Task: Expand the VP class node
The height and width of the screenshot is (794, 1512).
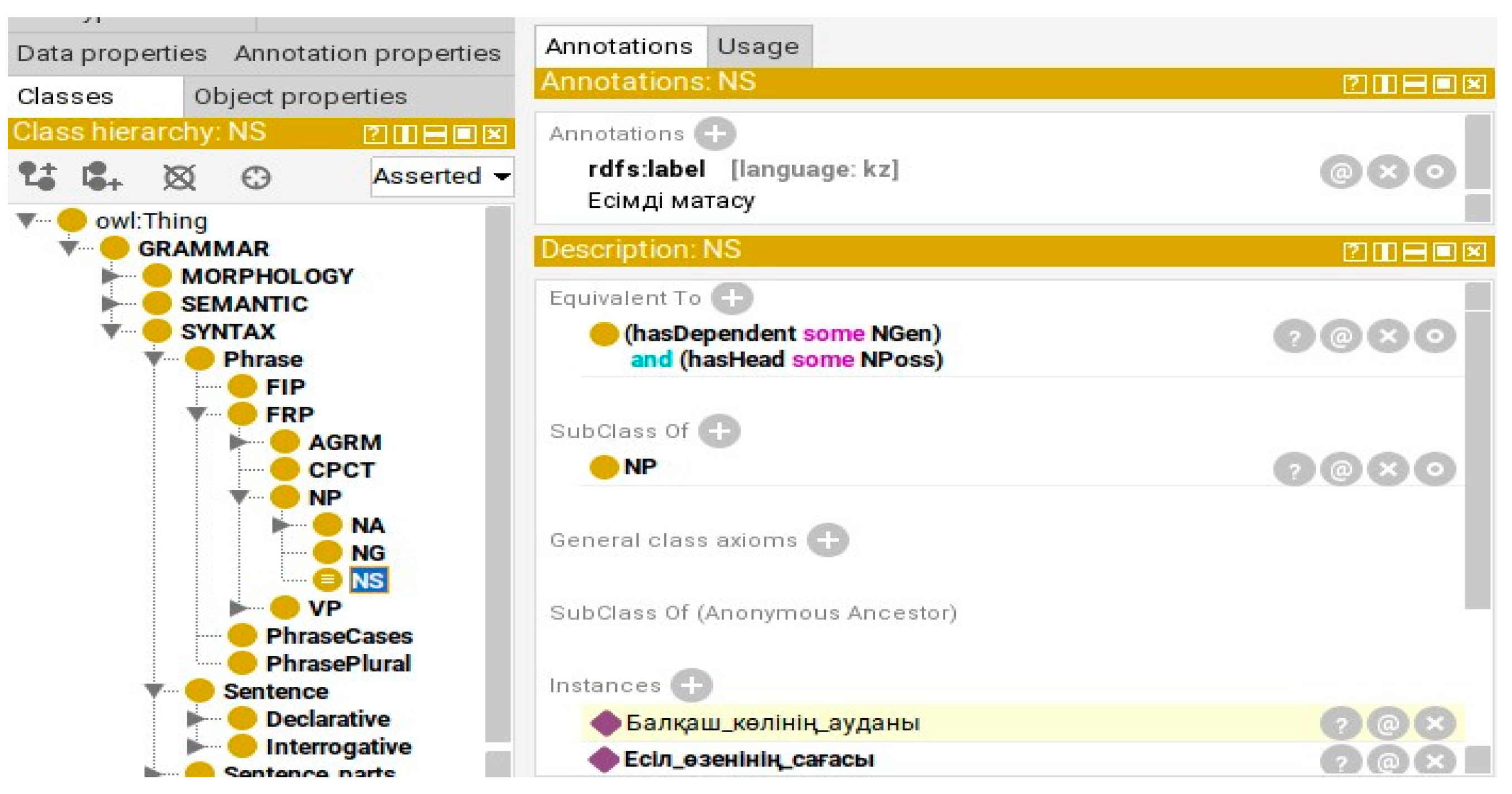Action: tap(237, 608)
